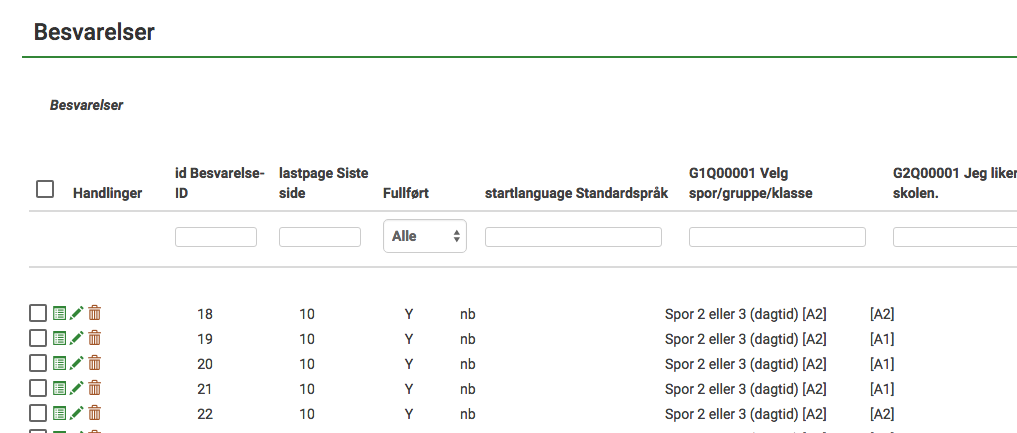The height and width of the screenshot is (433, 1017).
Task: Tick the checkbox for response 22
Action: (38, 413)
